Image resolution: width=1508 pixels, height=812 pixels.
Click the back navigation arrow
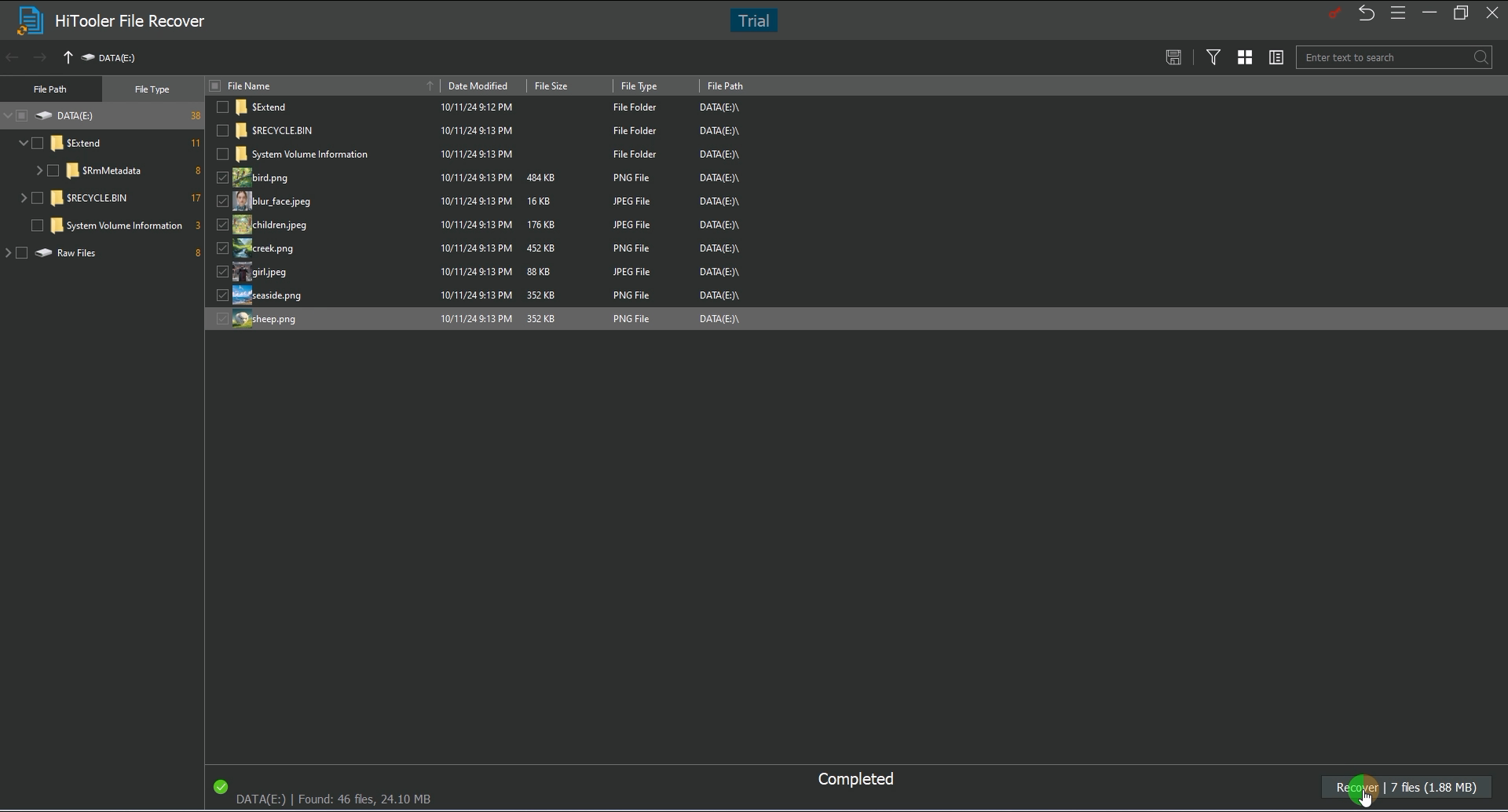tap(12, 57)
